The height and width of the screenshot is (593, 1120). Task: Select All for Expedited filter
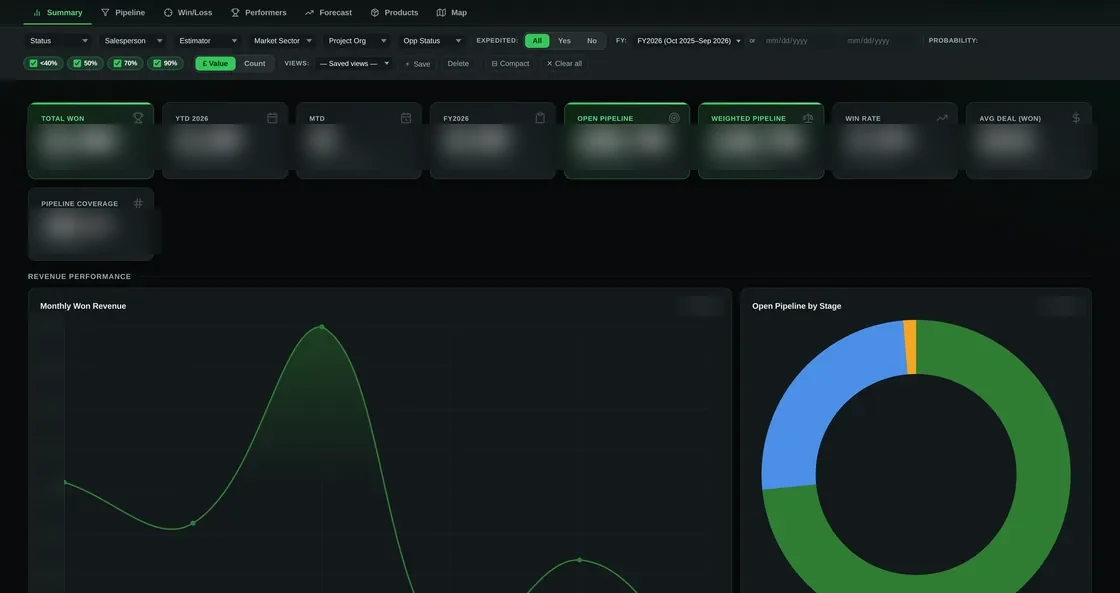pos(537,41)
